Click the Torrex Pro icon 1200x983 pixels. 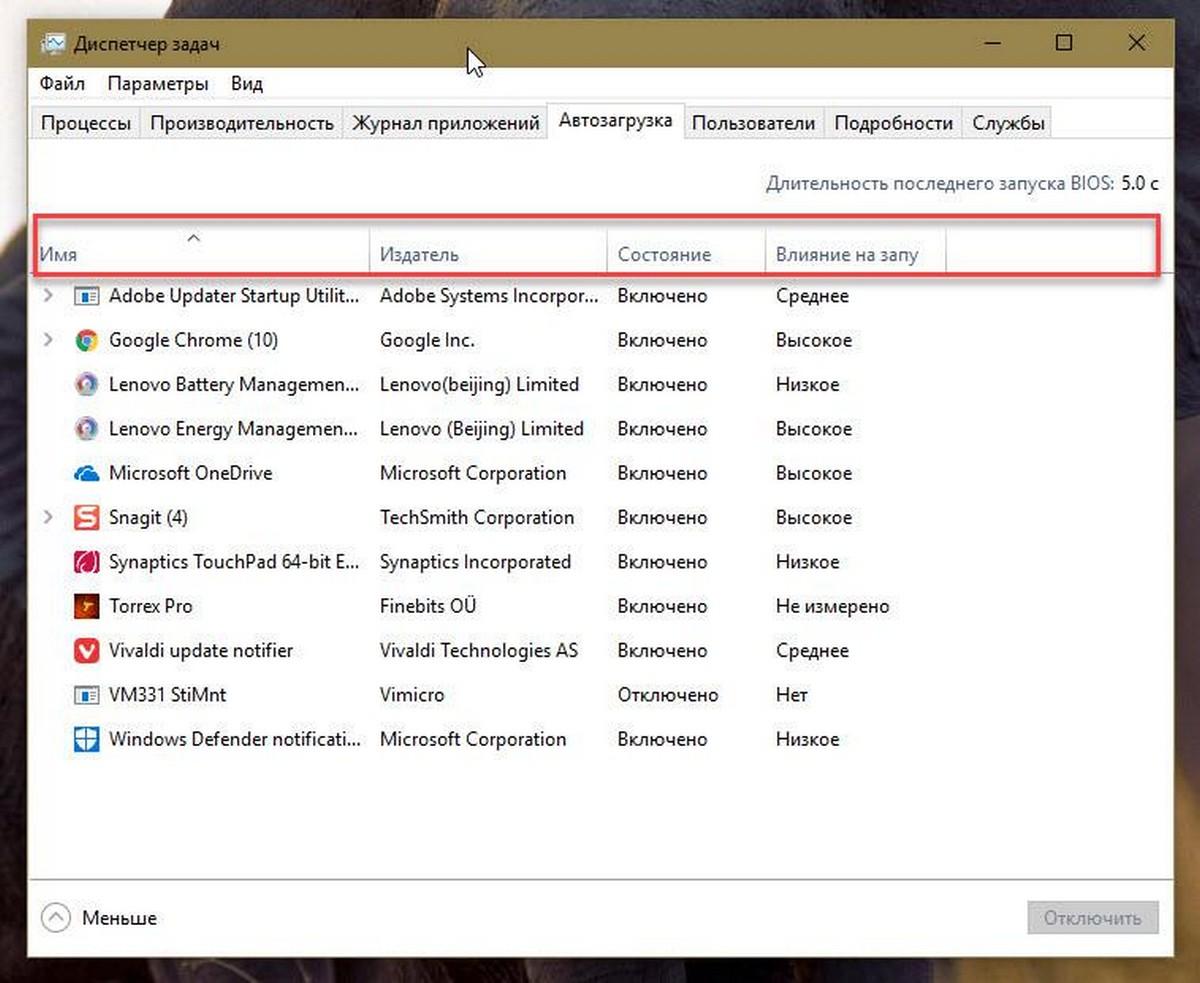[x=87, y=606]
